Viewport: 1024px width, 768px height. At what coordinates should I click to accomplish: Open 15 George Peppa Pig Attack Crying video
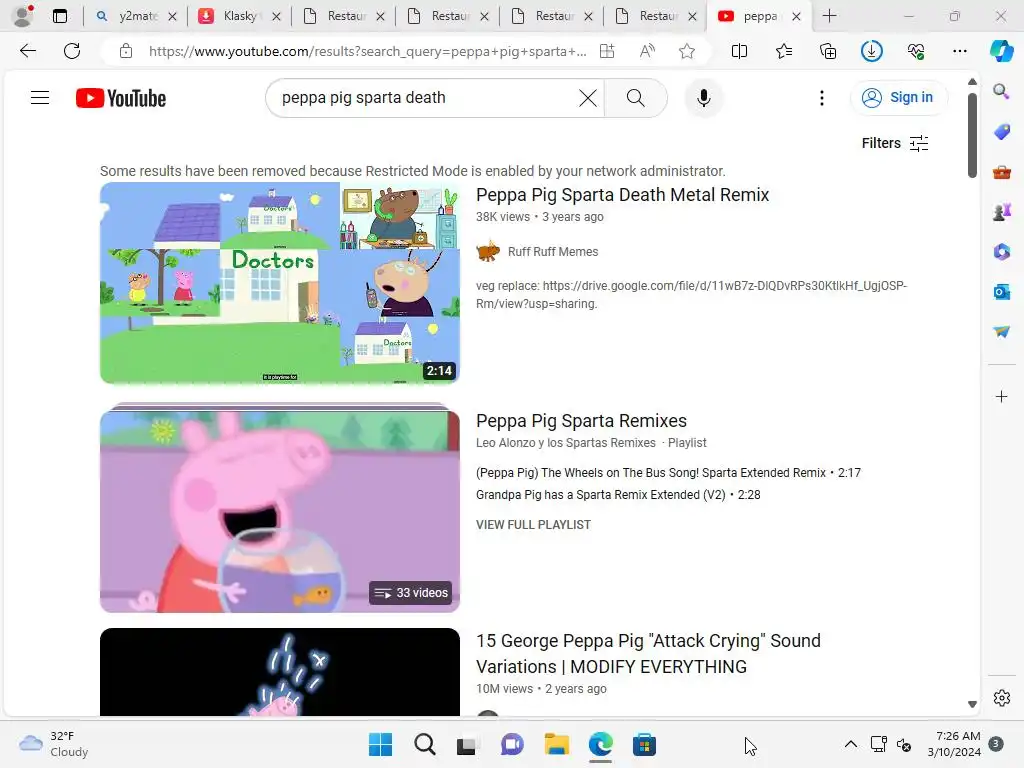[648, 654]
